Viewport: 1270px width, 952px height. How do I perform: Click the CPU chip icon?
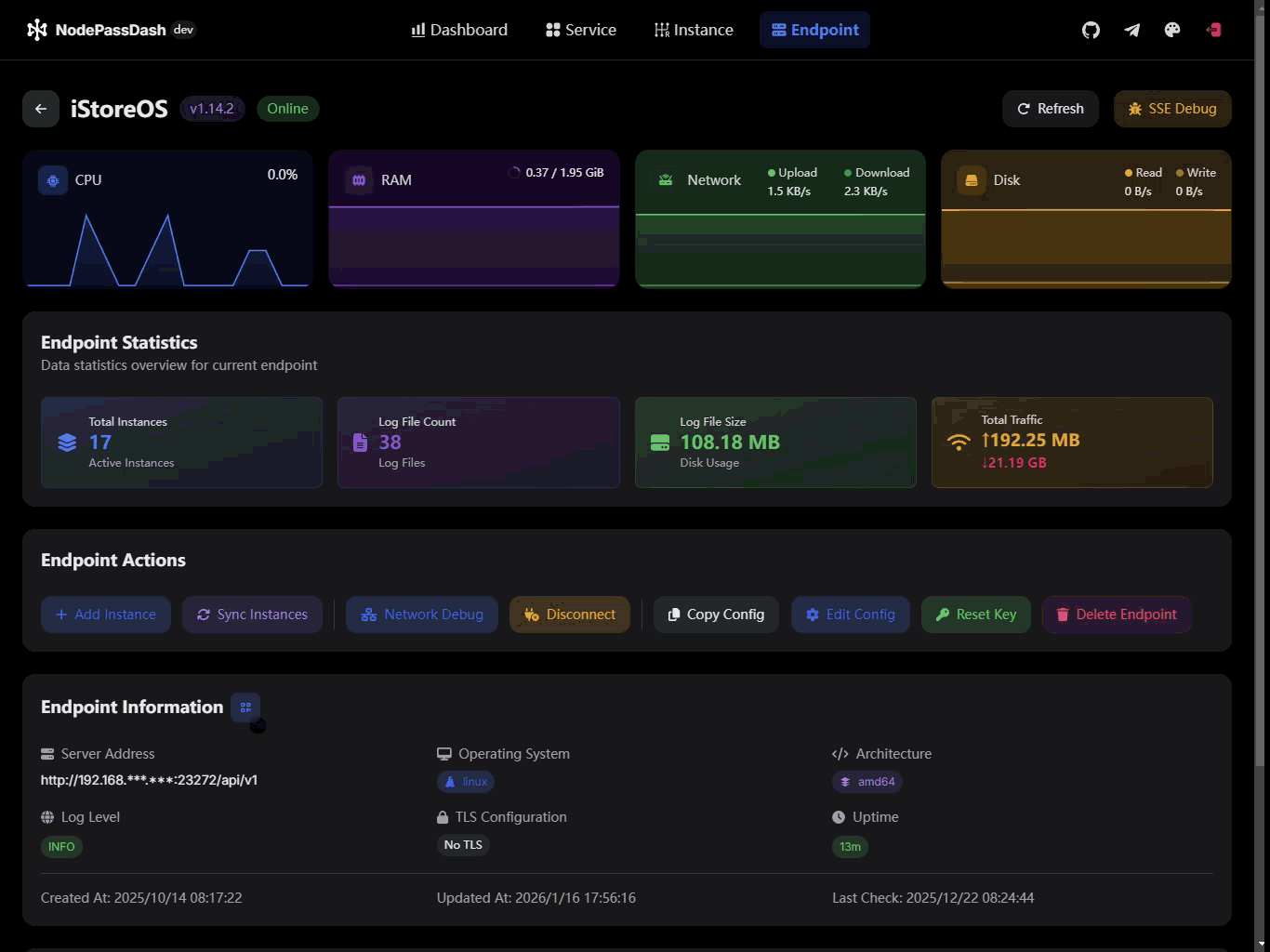coord(53,180)
